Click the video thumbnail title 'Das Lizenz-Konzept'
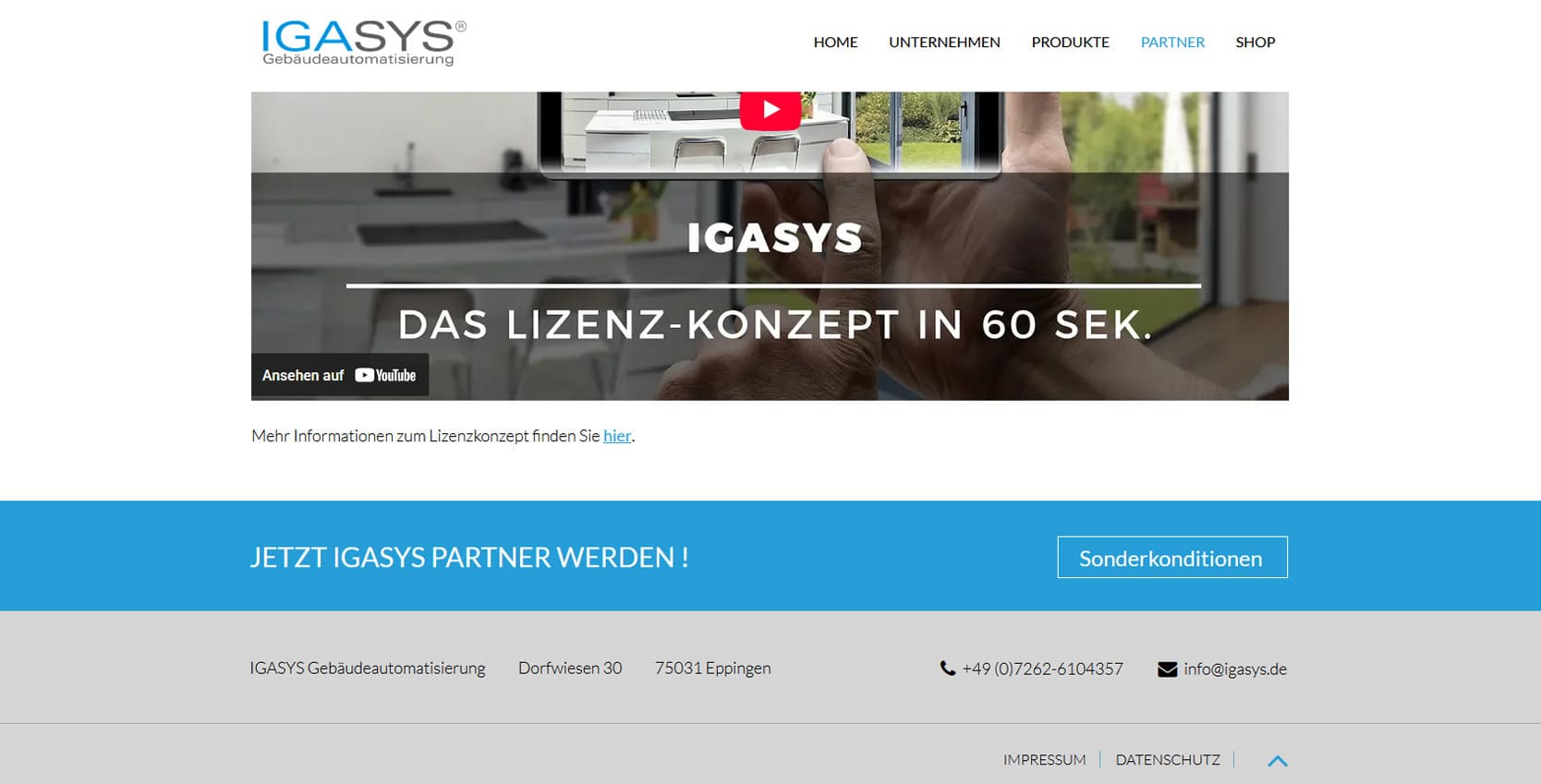The image size is (1541, 784). point(775,325)
